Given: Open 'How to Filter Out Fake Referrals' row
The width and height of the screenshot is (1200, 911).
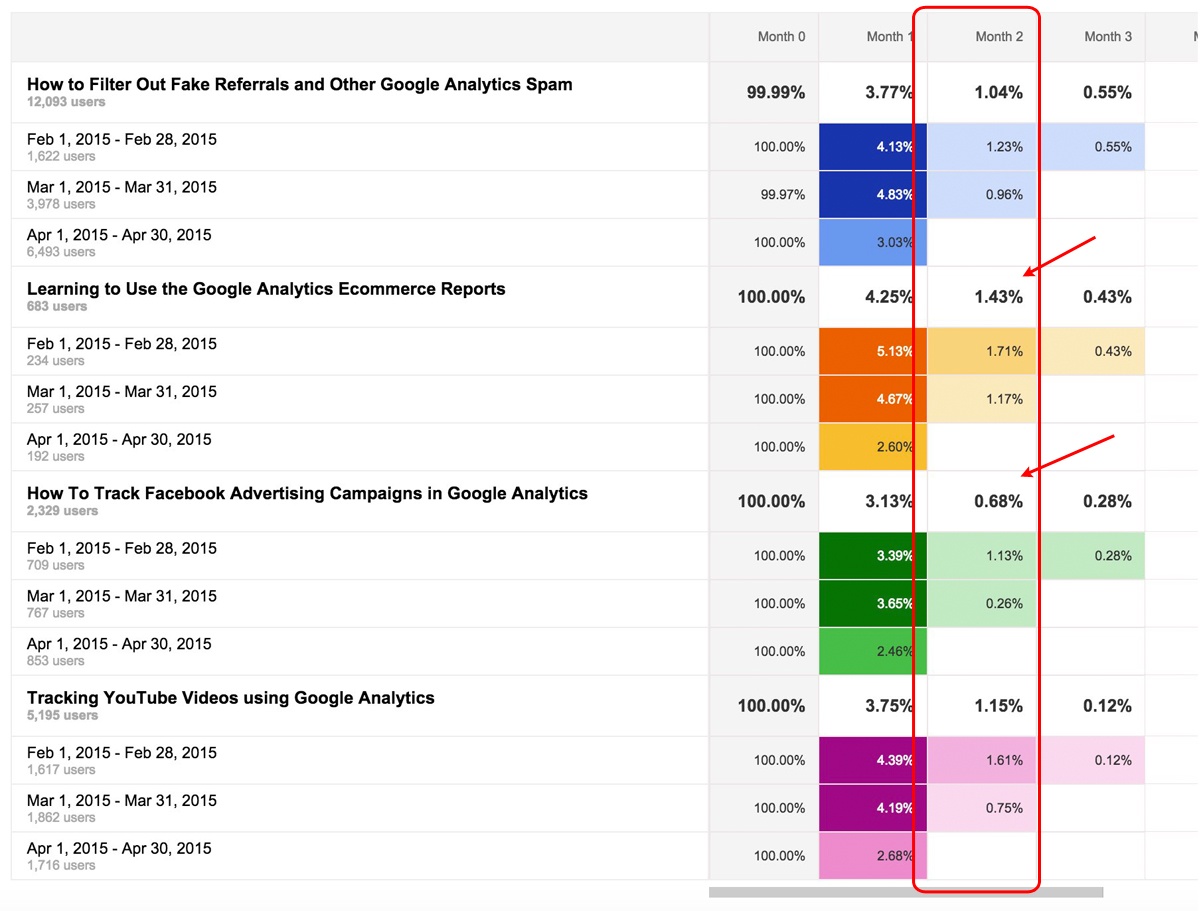Looking at the screenshot, I should pyautogui.click(x=299, y=85).
